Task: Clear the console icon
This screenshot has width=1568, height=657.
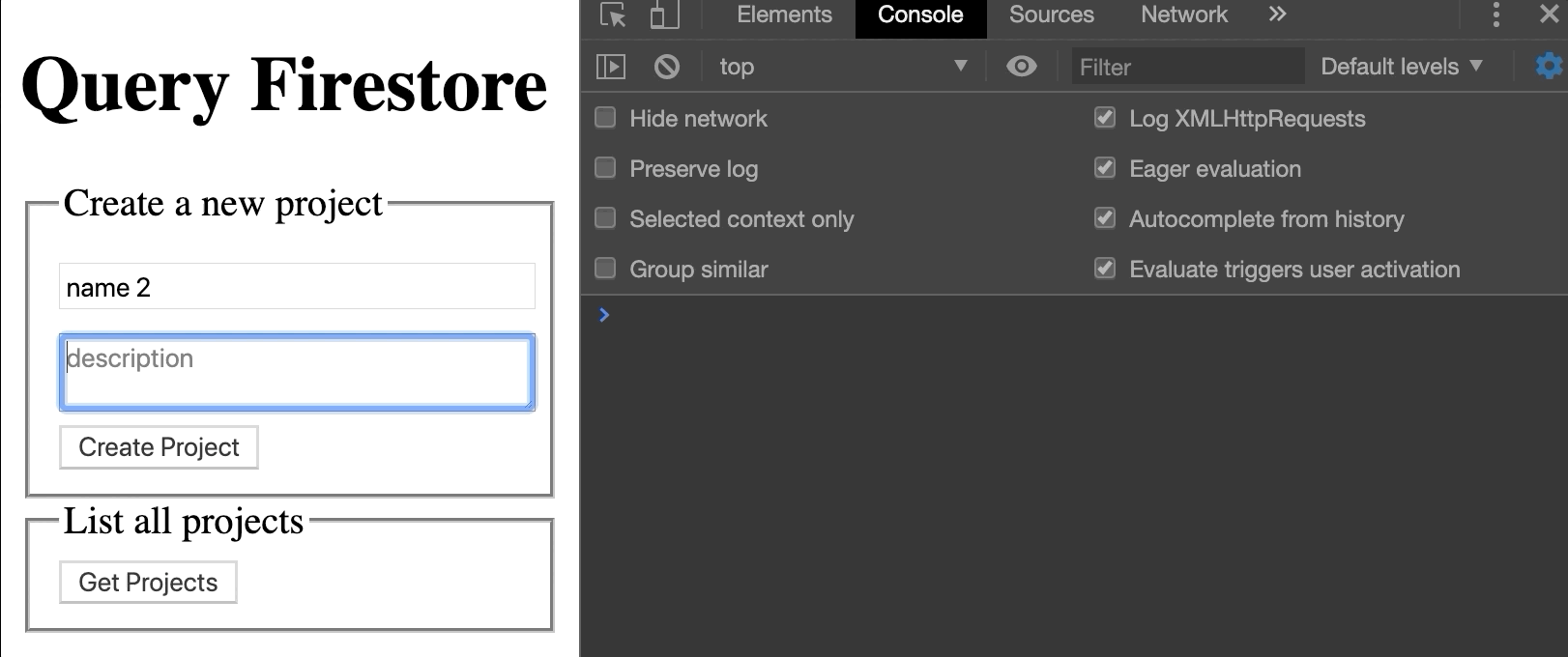Action: pyautogui.click(x=667, y=67)
